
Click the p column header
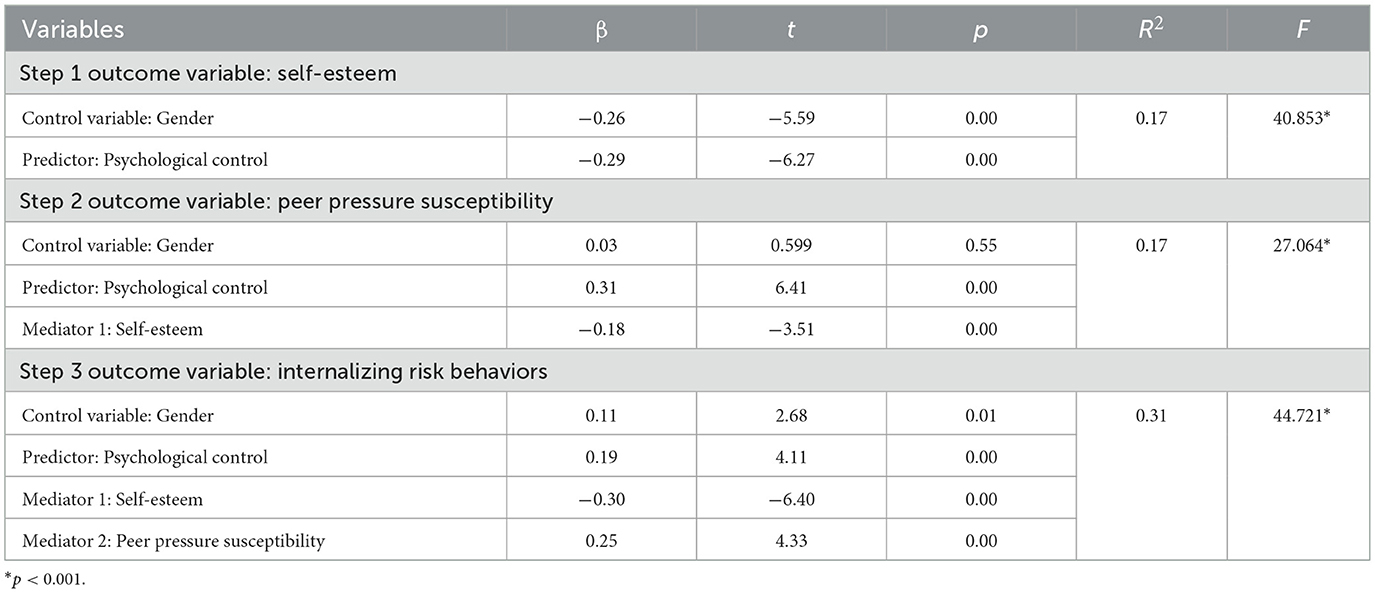pos(981,29)
